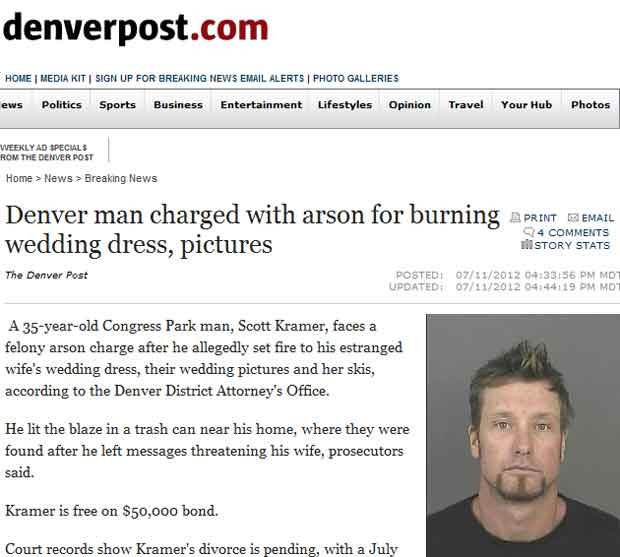
Task: Go to the Sports section
Action: click(117, 105)
